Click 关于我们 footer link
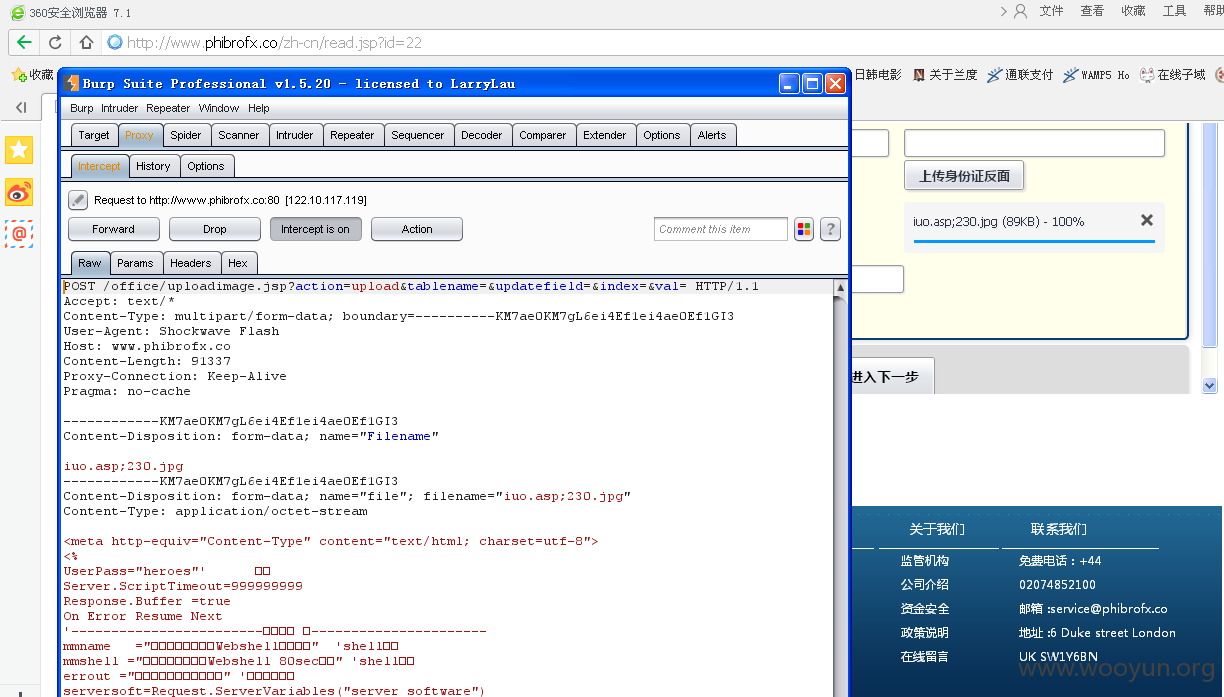The width and height of the screenshot is (1224, 697). click(937, 529)
